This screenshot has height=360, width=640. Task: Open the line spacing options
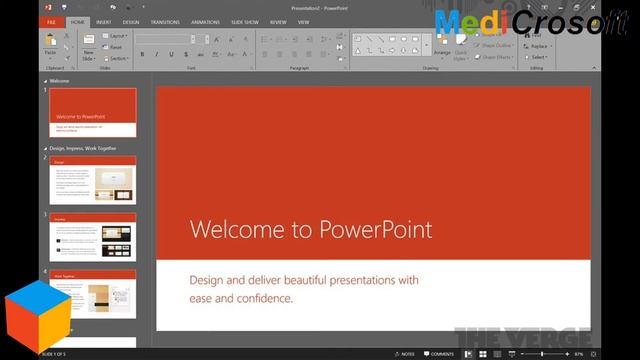(x=325, y=40)
